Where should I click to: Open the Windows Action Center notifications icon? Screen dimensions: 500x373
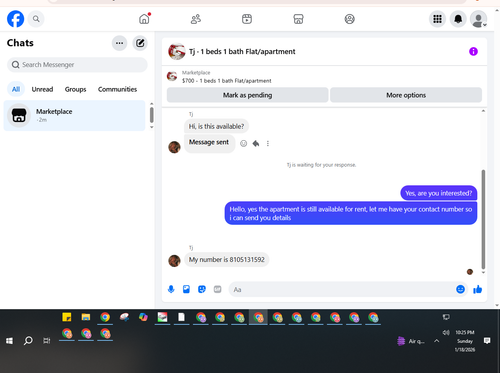coord(487,341)
